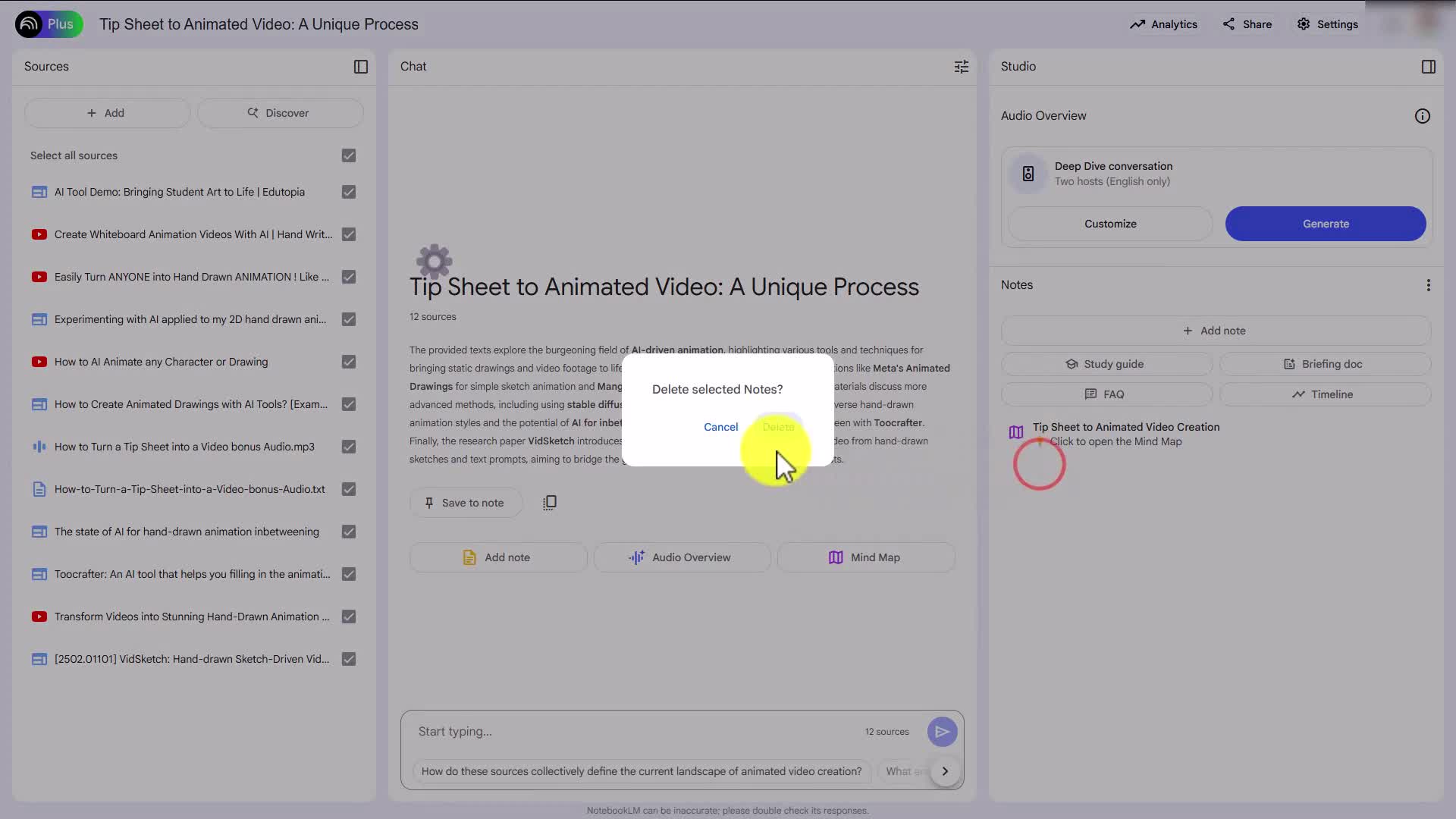Collapse the Sources panel icon
The width and height of the screenshot is (1456, 819).
(361, 67)
